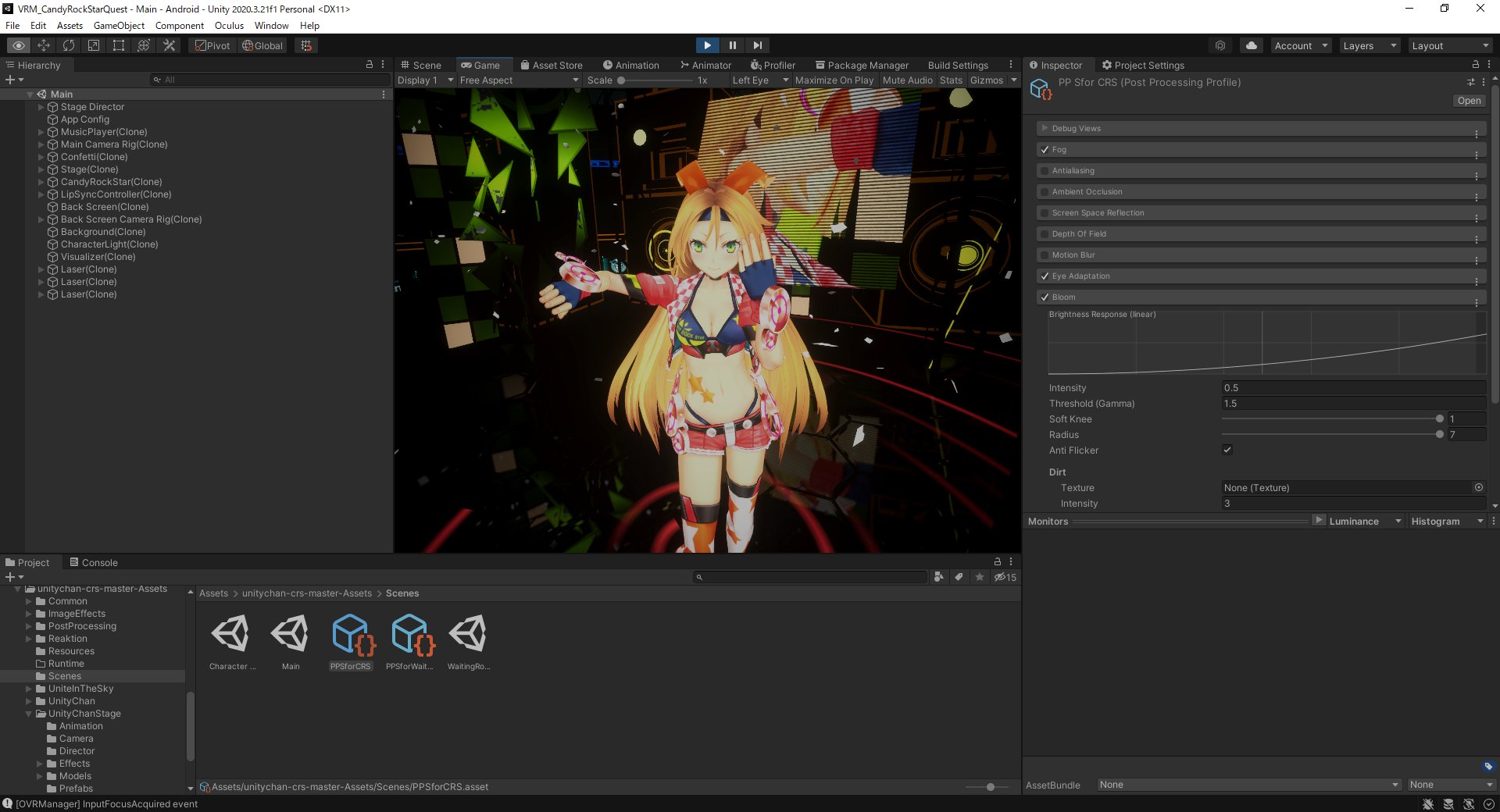Viewport: 1500px width, 812px height.
Task: Select the PPSforCRS asset thumbnail
Action: tap(350, 635)
